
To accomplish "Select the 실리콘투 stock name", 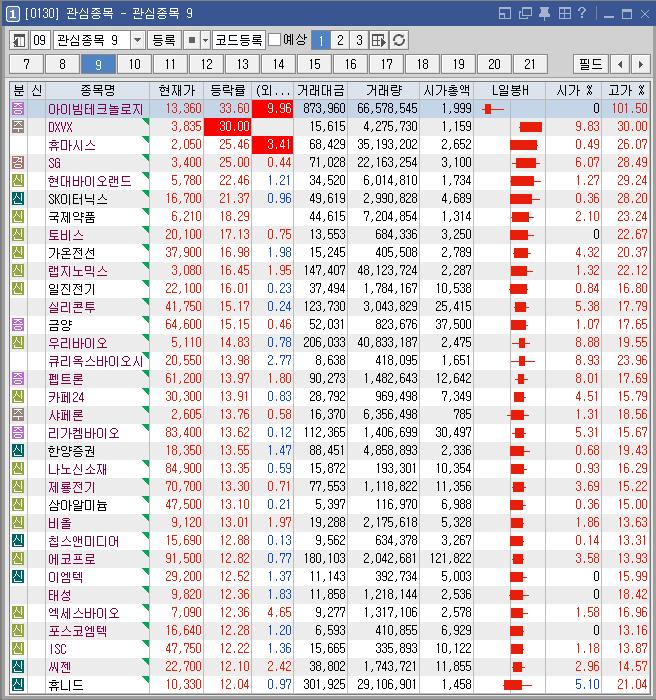I will pyautogui.click(x=71, y=307).
